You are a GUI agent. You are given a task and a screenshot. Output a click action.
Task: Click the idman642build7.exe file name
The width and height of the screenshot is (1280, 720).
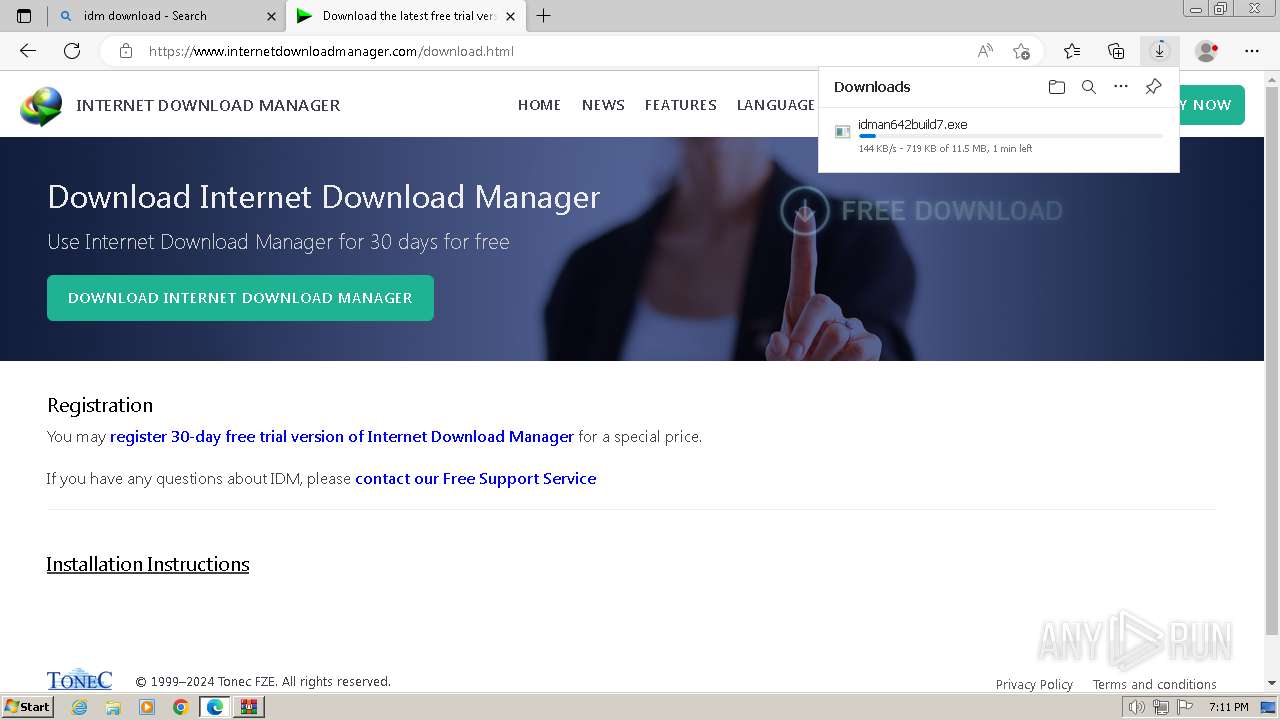pyautogui.click(x=912, y=125)
